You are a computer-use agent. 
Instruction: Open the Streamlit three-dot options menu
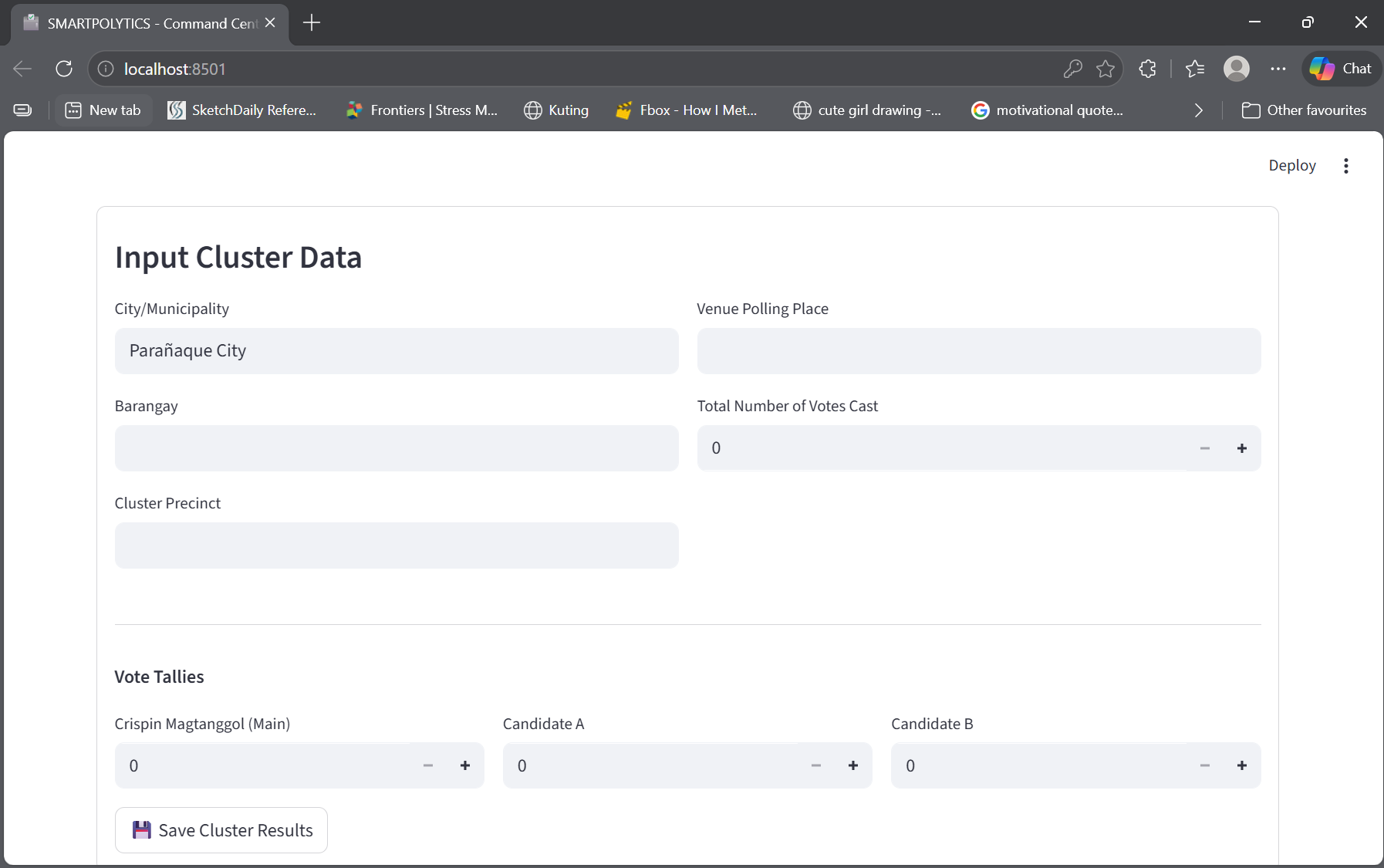[1346, 165]
